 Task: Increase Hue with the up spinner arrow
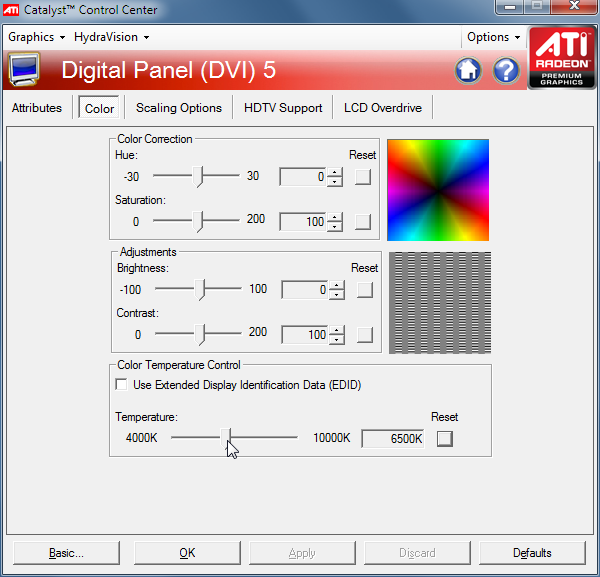click(x=335, y=172)
